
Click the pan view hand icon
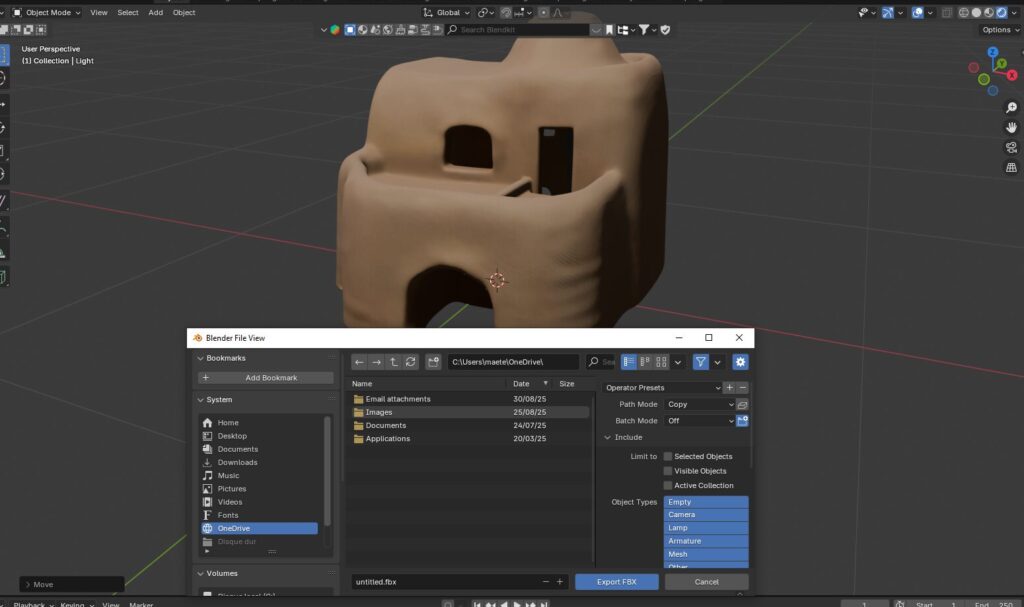(x=1011, y=127)
